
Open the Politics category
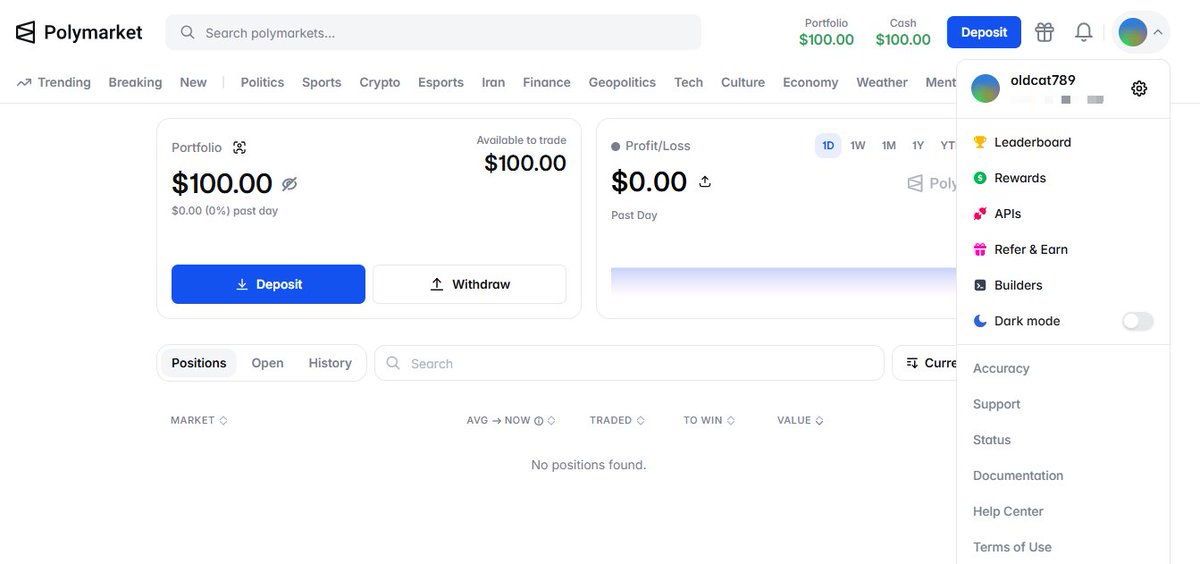tap(262, 82)
